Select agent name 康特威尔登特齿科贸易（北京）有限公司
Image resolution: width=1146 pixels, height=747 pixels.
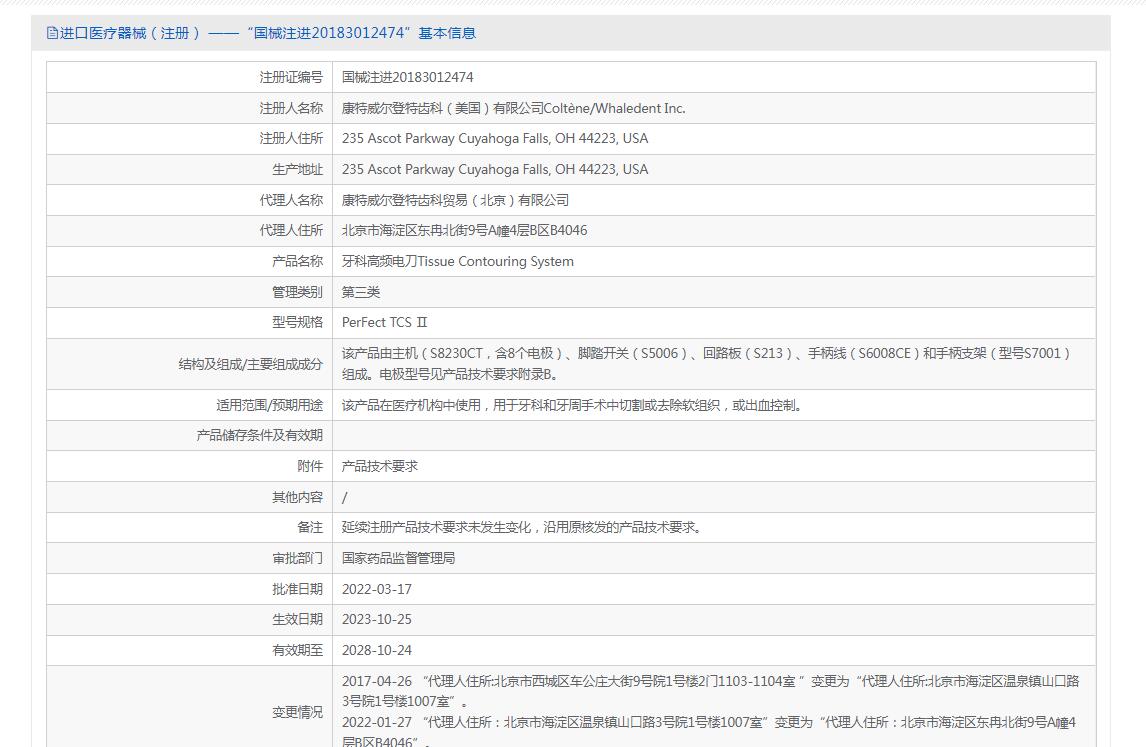click(455, 200)
